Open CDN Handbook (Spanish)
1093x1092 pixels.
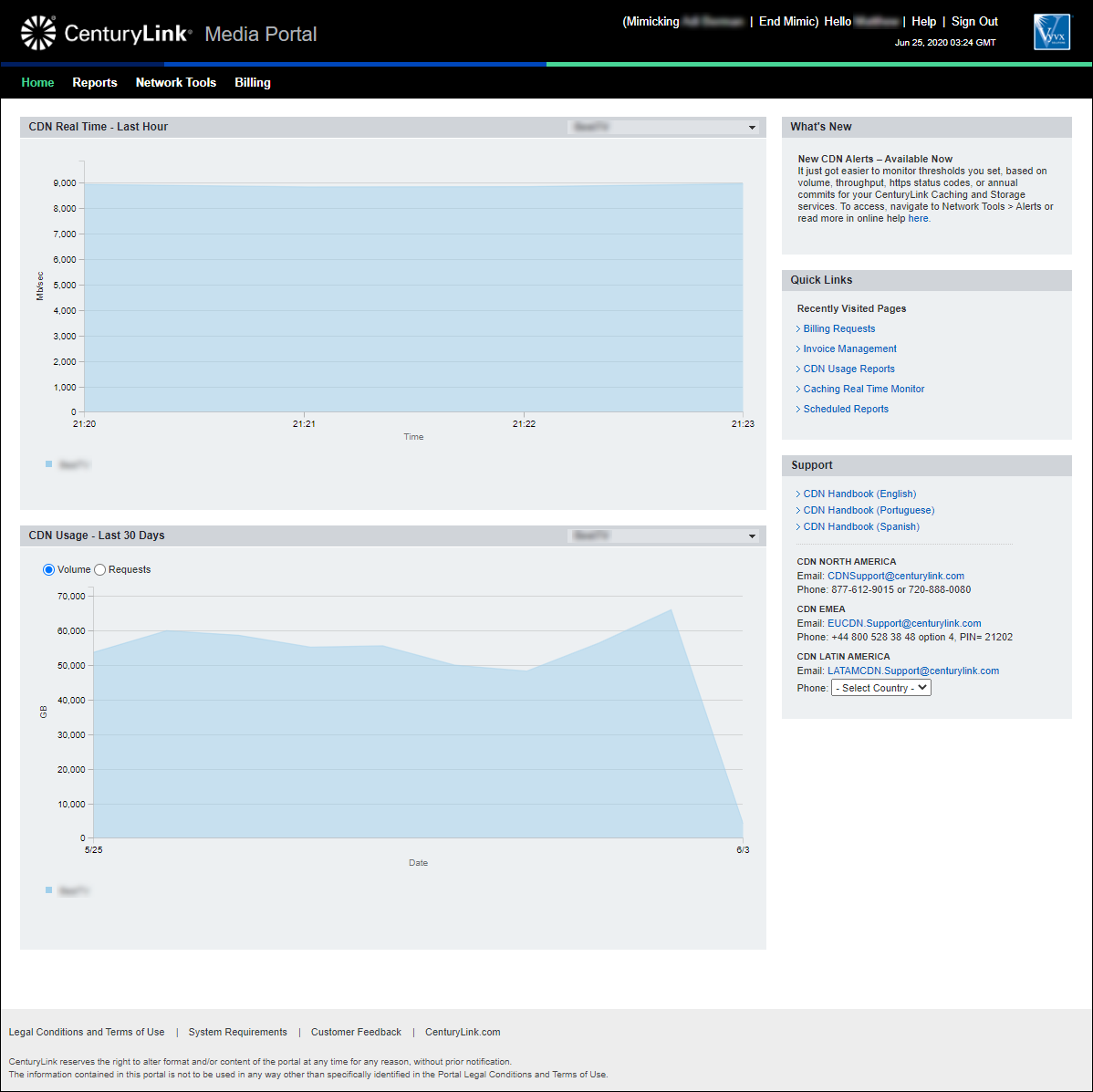point(861,526)
